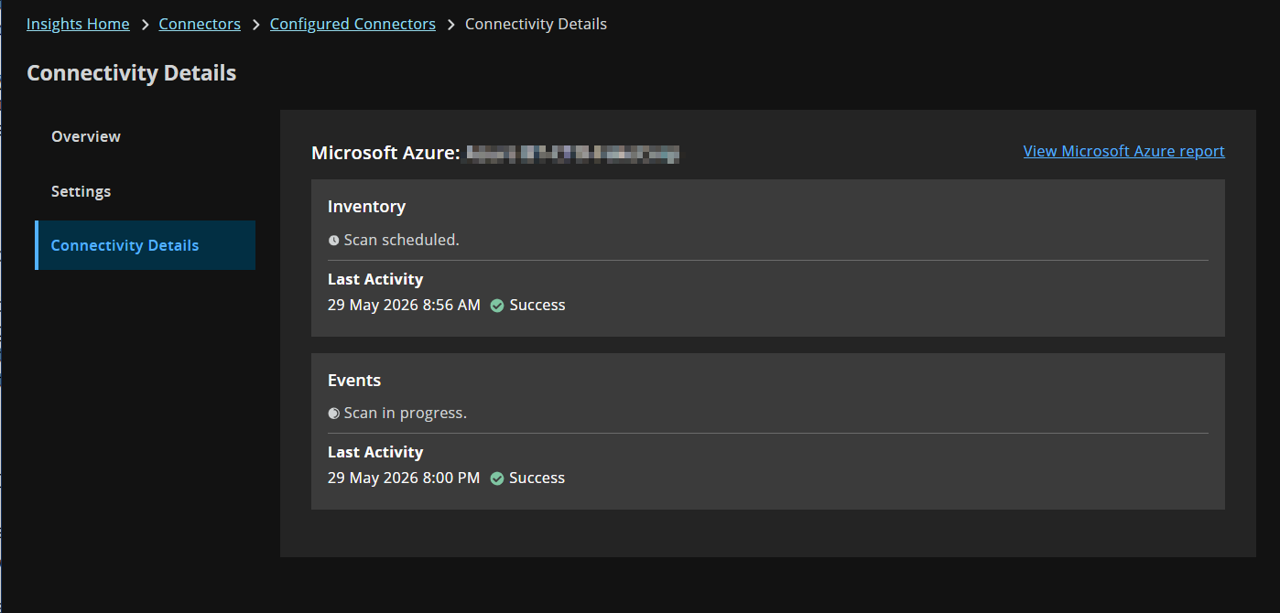Click the View Microsoft Azure report link
1280x613 pixels.
[1124, 151]
